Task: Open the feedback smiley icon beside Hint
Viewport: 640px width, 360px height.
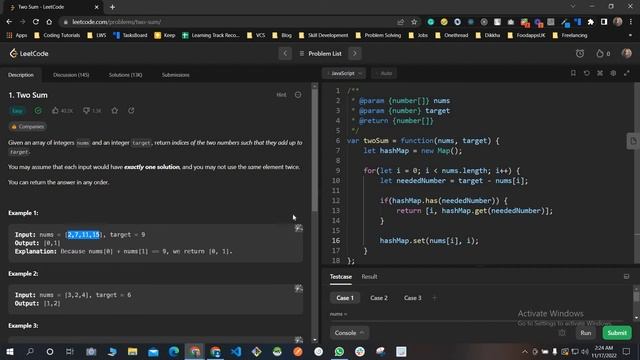Action: coord(298,95)
